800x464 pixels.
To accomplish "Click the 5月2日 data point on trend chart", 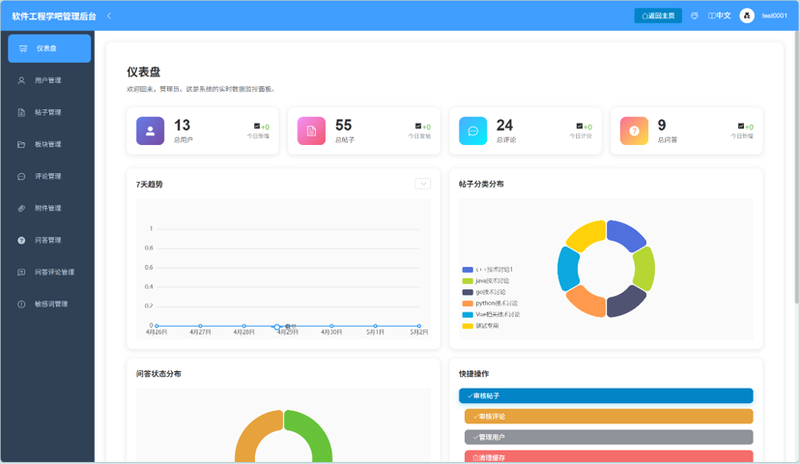I will tap(419, 326).
